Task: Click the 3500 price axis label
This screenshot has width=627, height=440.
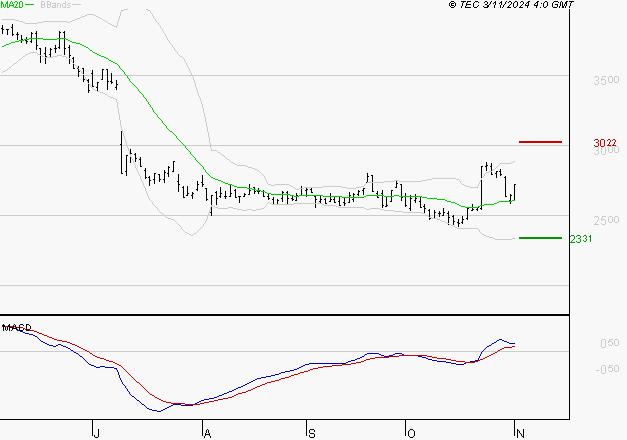Action: tap(606, 80)
